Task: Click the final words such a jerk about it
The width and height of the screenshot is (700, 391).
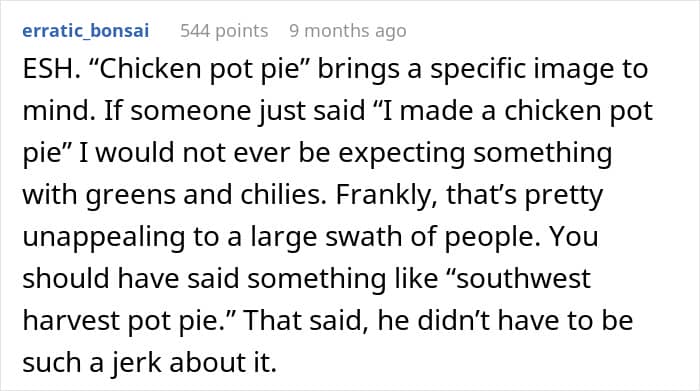Action: [x=150, y=363]
